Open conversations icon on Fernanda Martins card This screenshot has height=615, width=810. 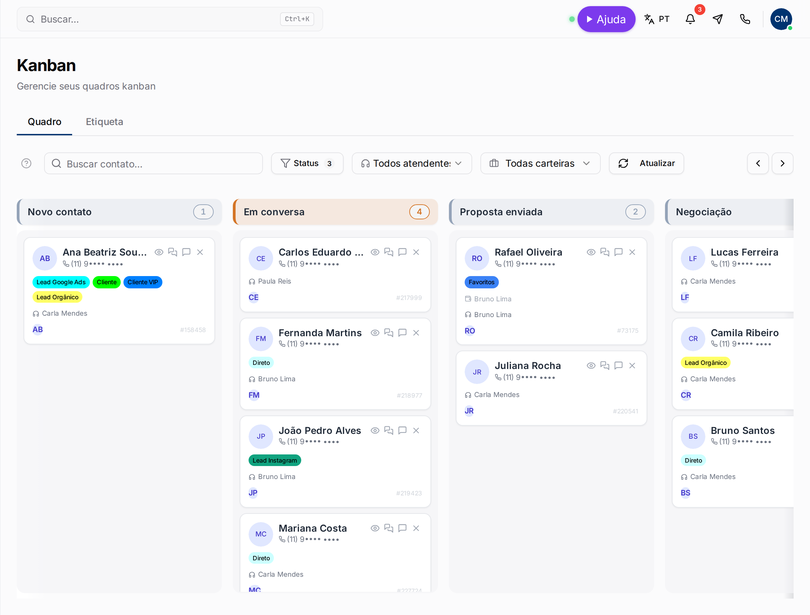(388, 333)
